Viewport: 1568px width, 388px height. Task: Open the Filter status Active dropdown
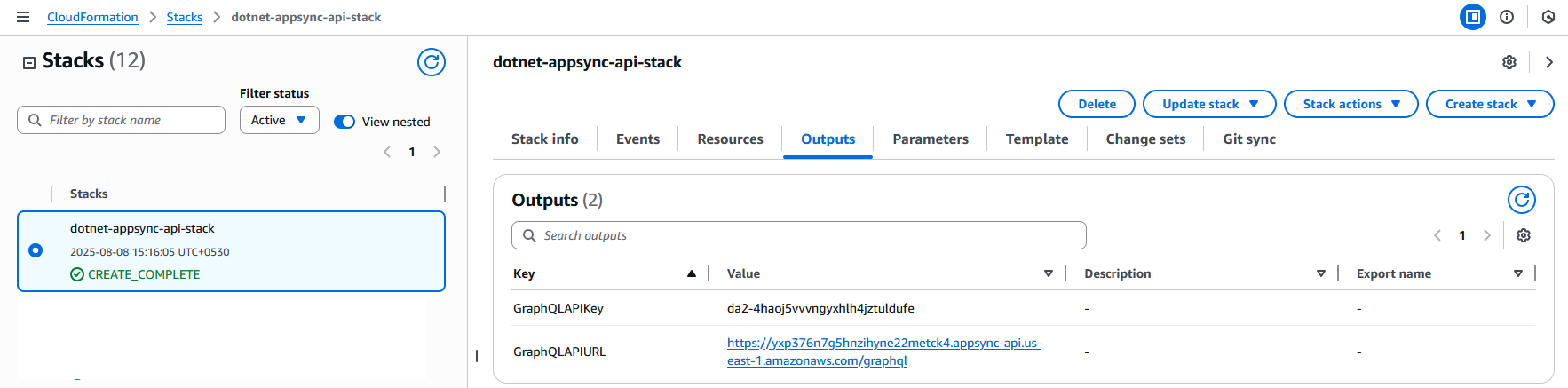tap(279, 120)
